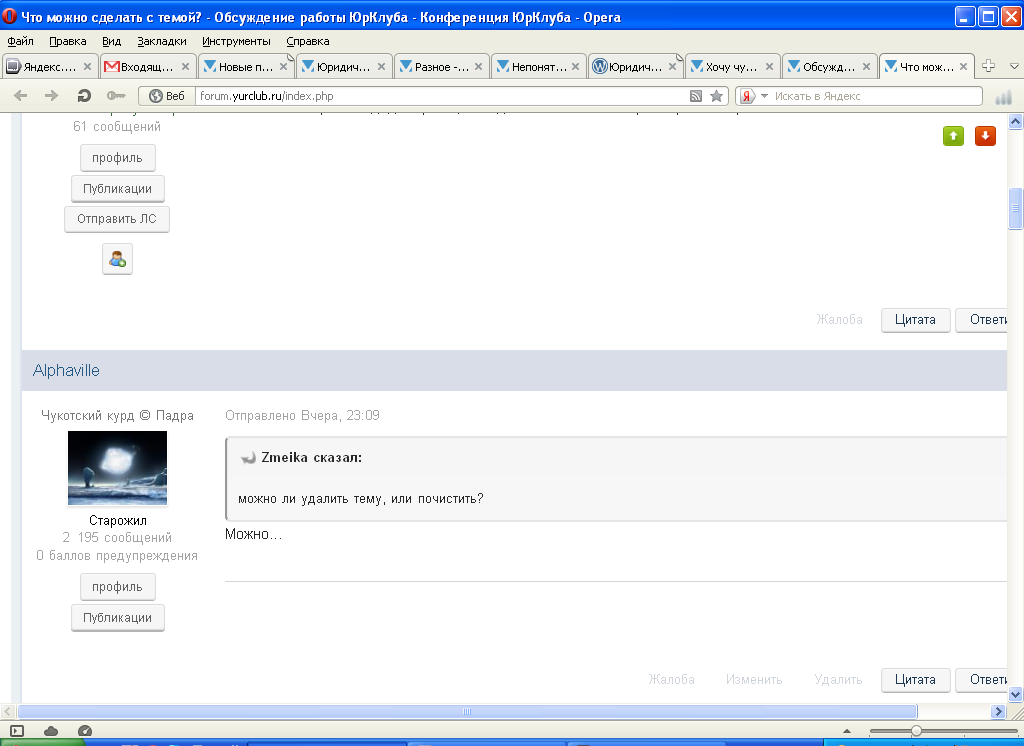Open the Инструменты menu
Screen dimensions: 1024x746
[236, 41]
